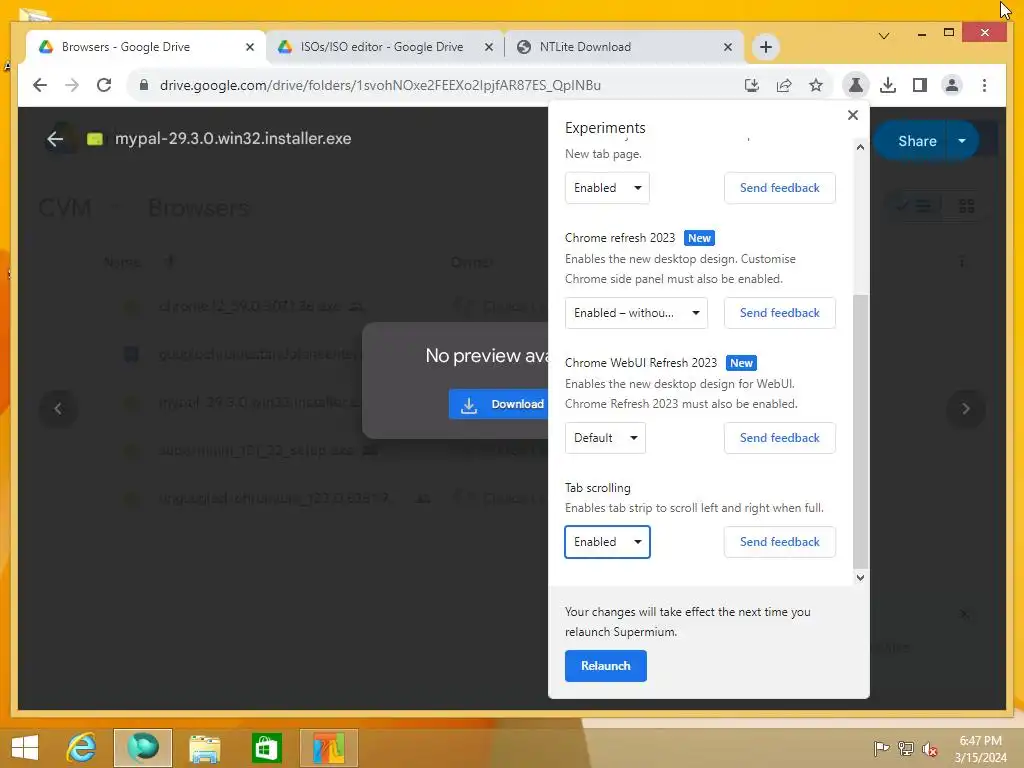Send feedback for Chrome refresh 2023
Viewport: 1024px width, 768px height.
(779, 313)
